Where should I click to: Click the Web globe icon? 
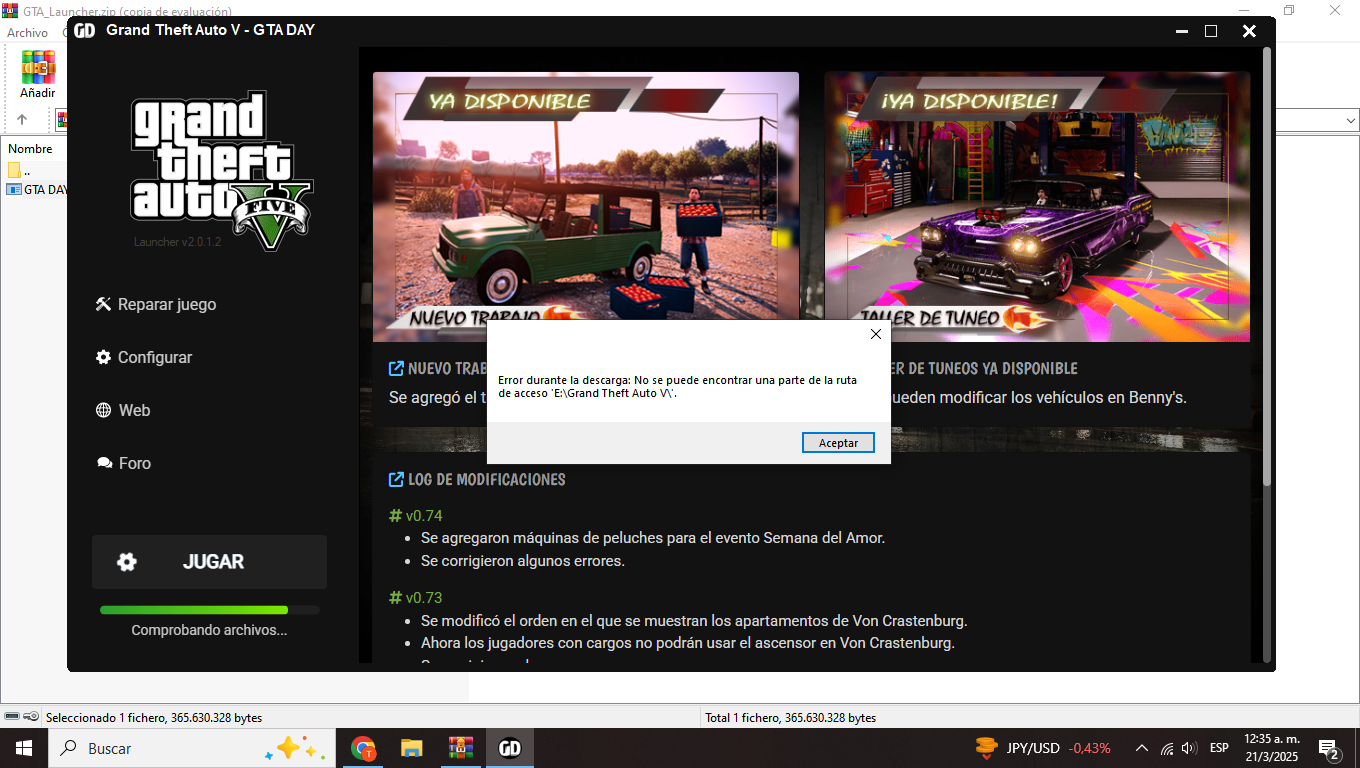[103, 410]
